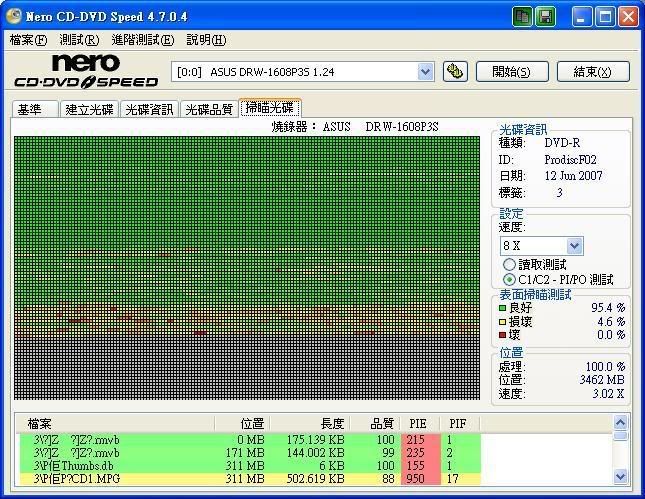Viewport: 645px width, 499px height.
Task: Click the Nero CD-DVD Speed logo
Action: pyautogui.click(x=85, y=71)
